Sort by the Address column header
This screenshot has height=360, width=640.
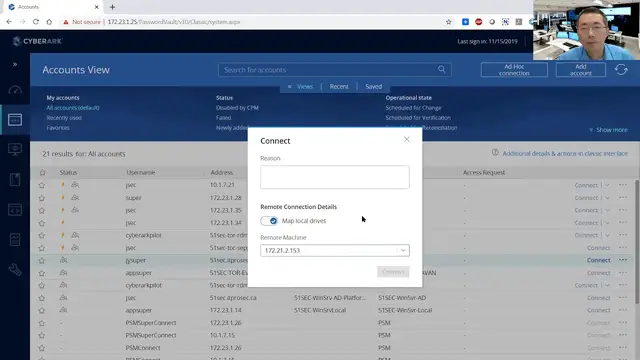click(x=221, y=173)
